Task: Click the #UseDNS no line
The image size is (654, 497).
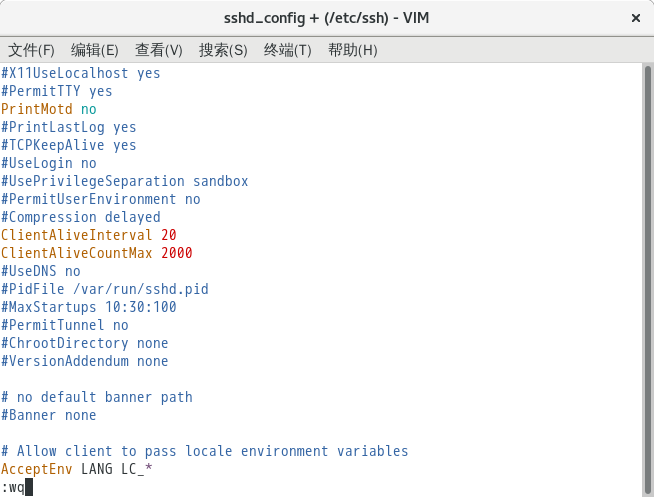Action: point(41,271)
